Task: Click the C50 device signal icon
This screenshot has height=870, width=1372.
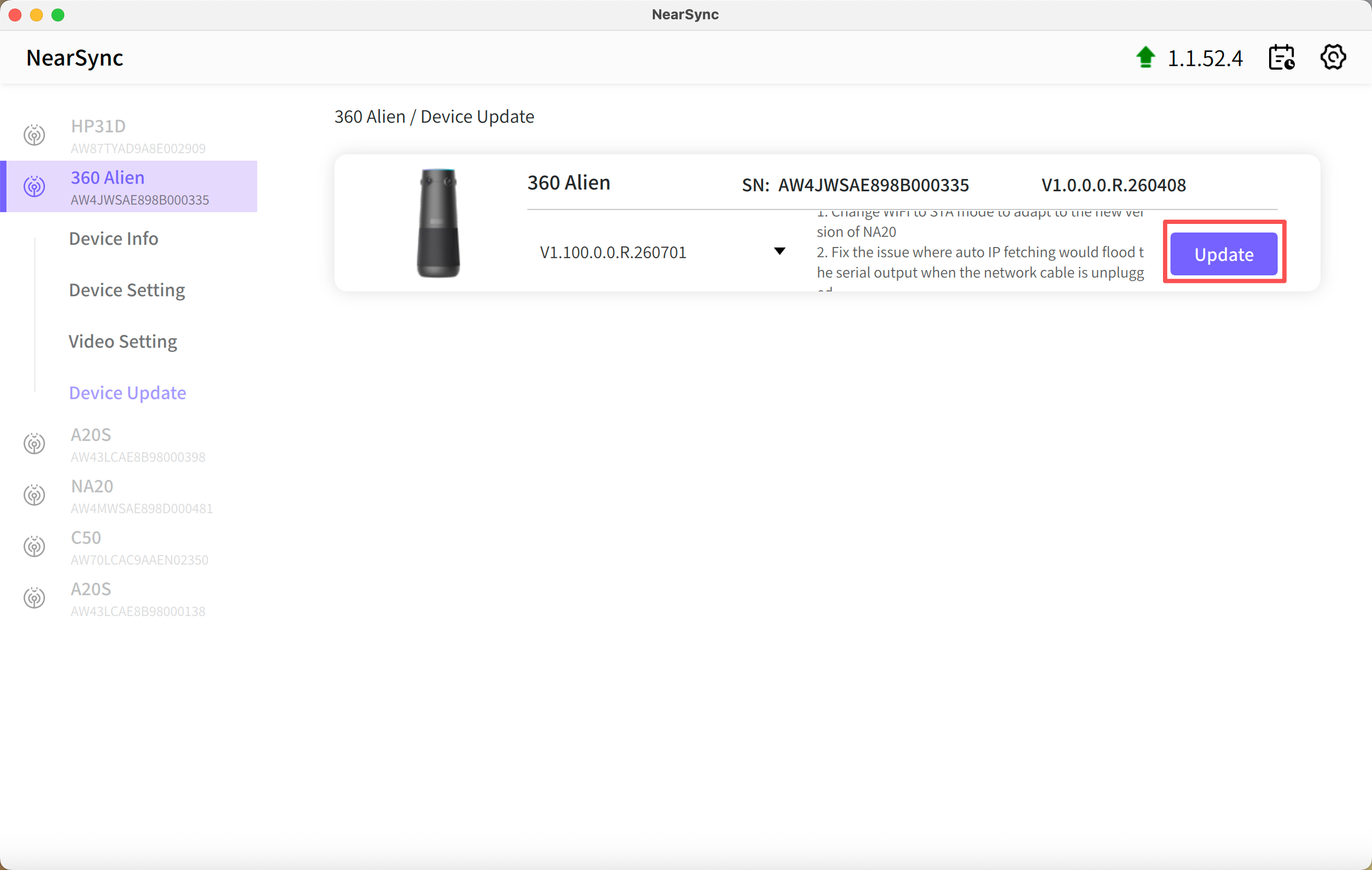Action: pos(34,546)
